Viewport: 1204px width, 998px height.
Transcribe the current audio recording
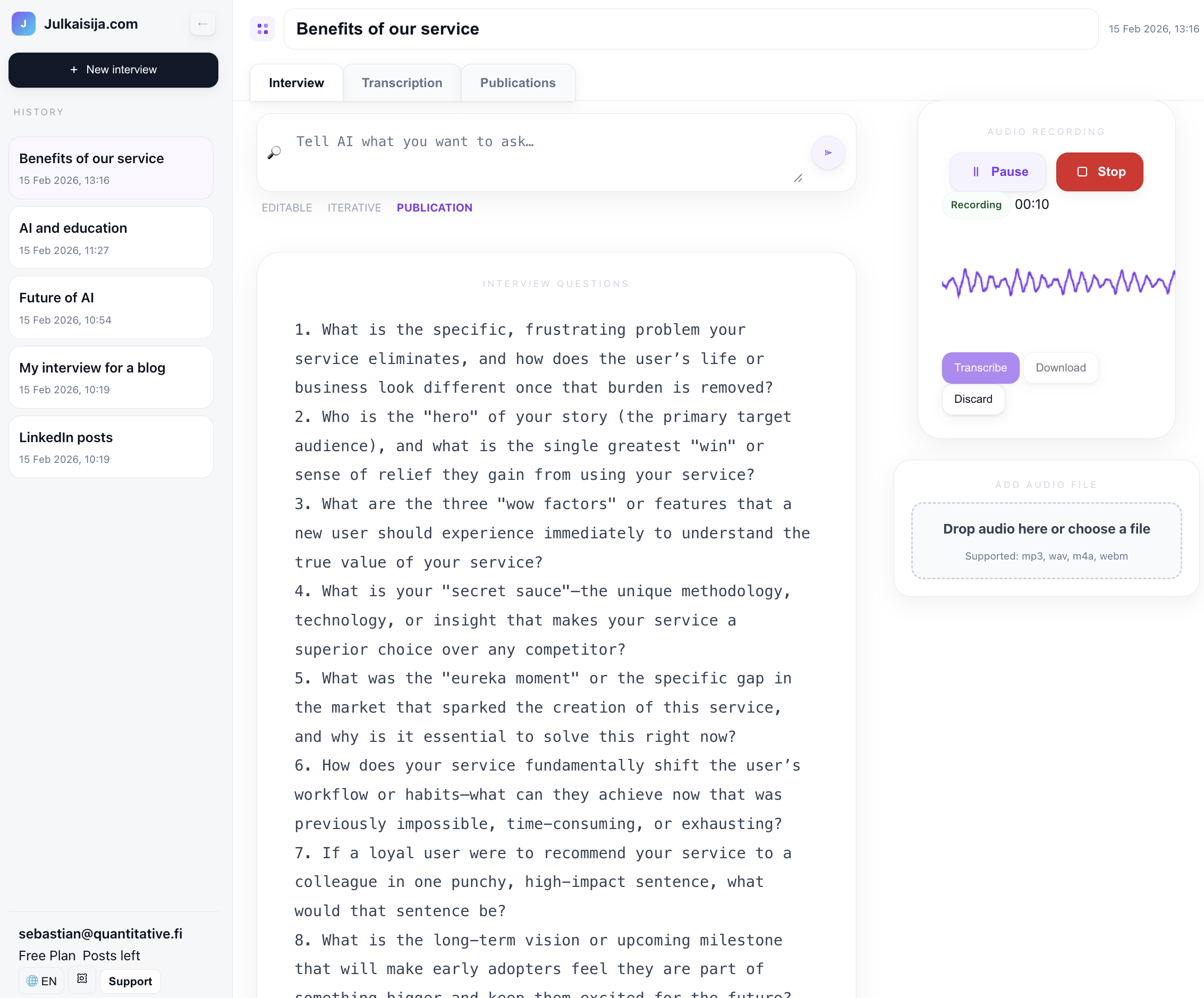[x=980, y=368]
